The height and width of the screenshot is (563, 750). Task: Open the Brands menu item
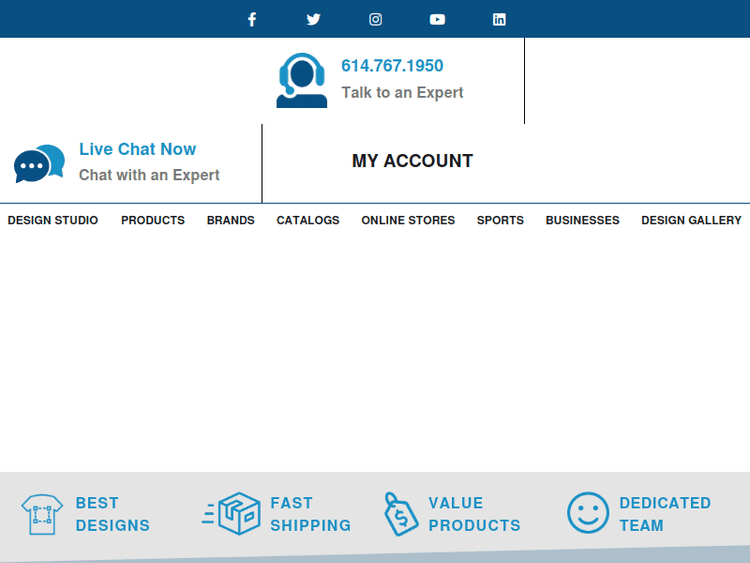click(231, 220)
